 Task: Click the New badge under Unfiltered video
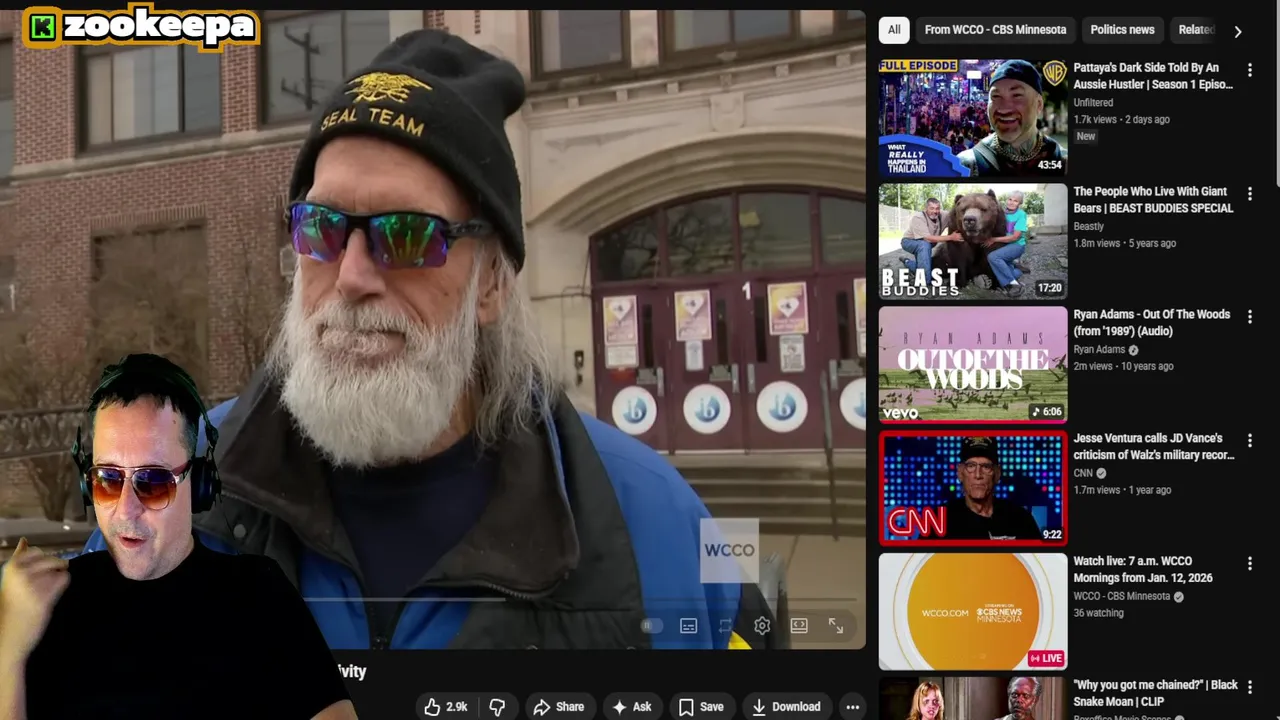pos(1086,136)
